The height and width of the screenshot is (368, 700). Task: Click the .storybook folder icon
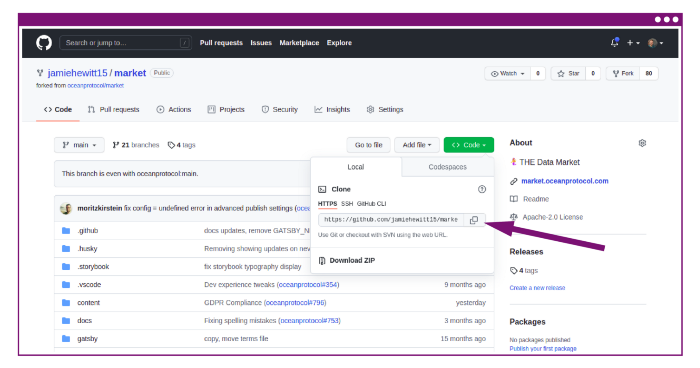tap(66, 267)
